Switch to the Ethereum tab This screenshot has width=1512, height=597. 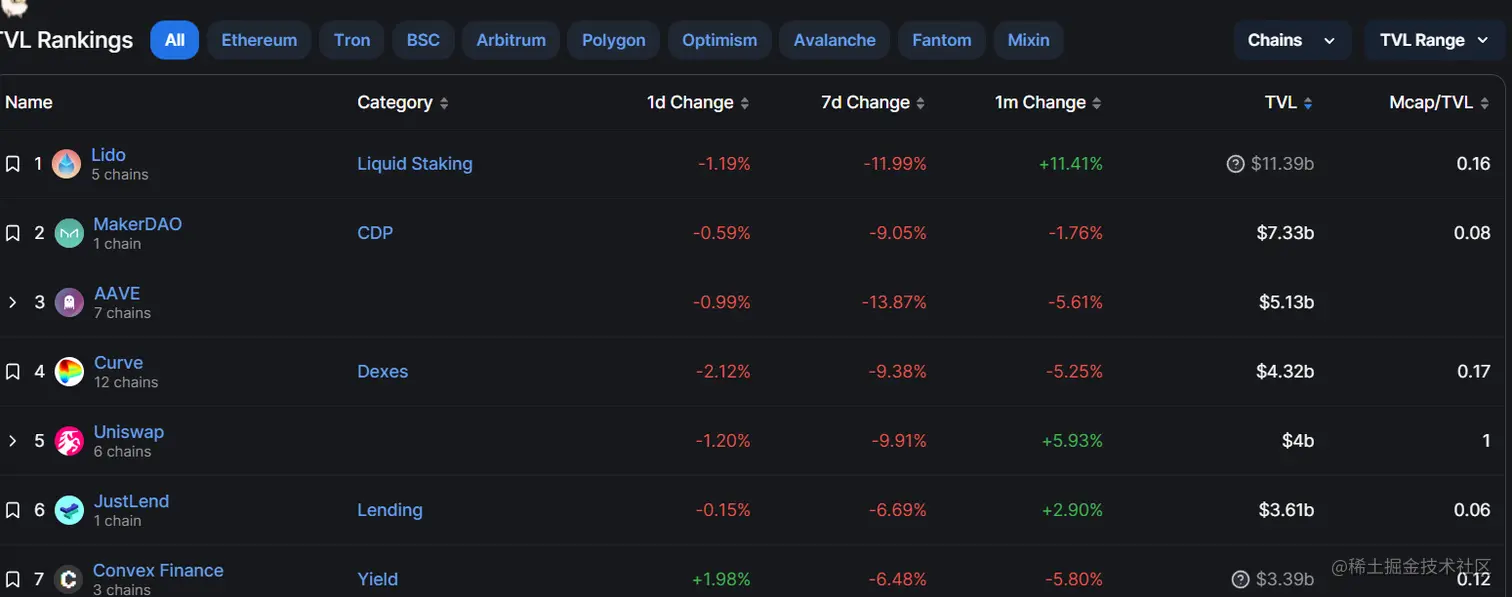tap(259, 40)
